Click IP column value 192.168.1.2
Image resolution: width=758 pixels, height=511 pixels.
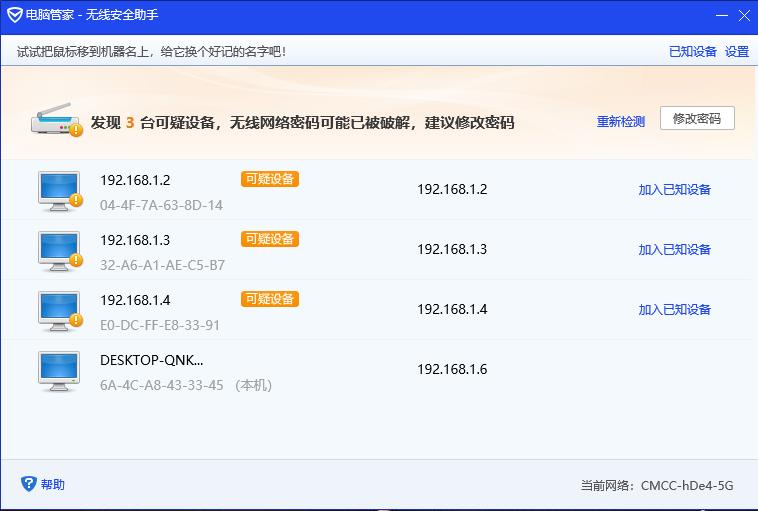pos(452,189)
